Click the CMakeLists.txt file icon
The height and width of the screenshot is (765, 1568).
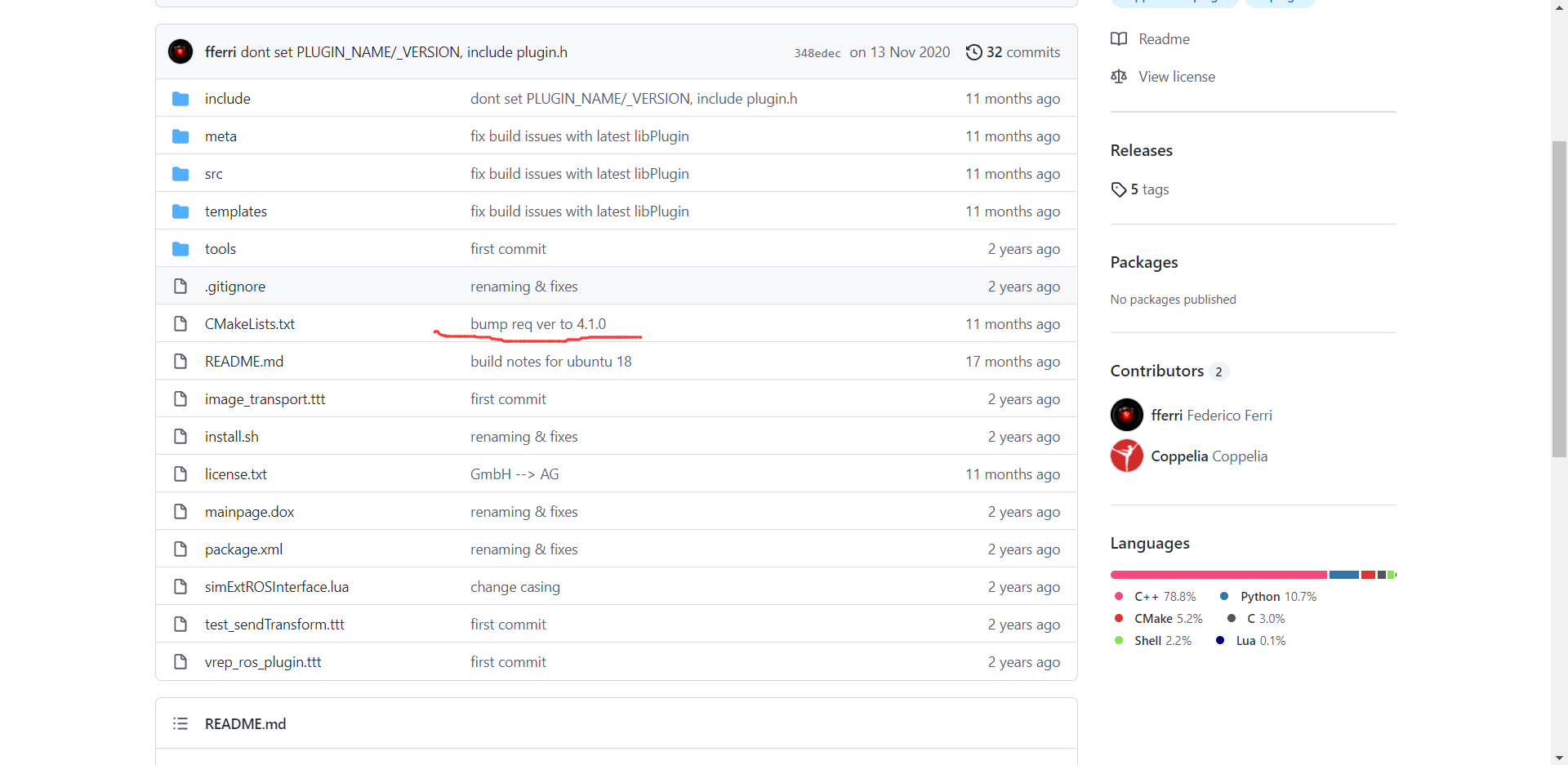tap(180, 324)
